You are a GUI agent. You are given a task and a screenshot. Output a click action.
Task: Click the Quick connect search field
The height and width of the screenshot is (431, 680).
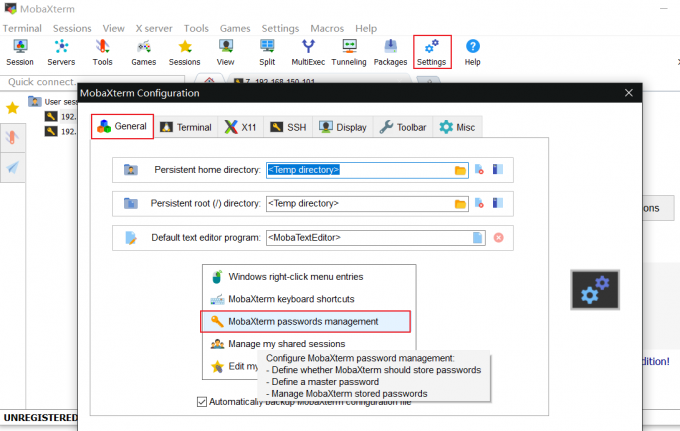(x=93, y=82)
